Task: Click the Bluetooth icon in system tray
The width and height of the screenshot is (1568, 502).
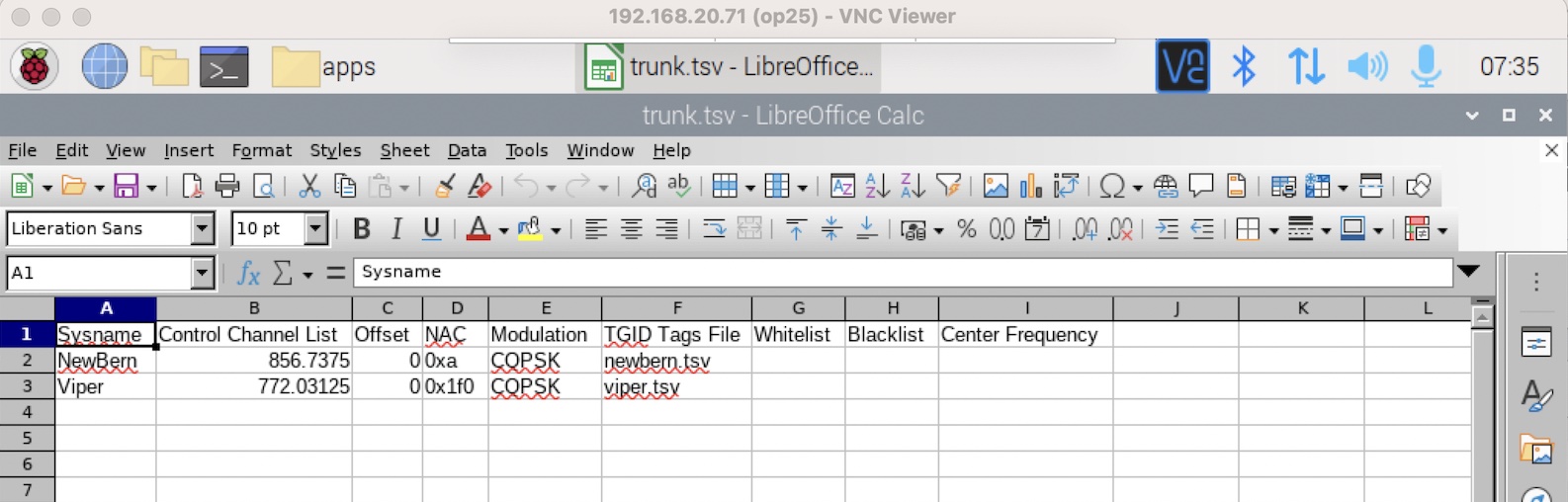Action: 1243,66
